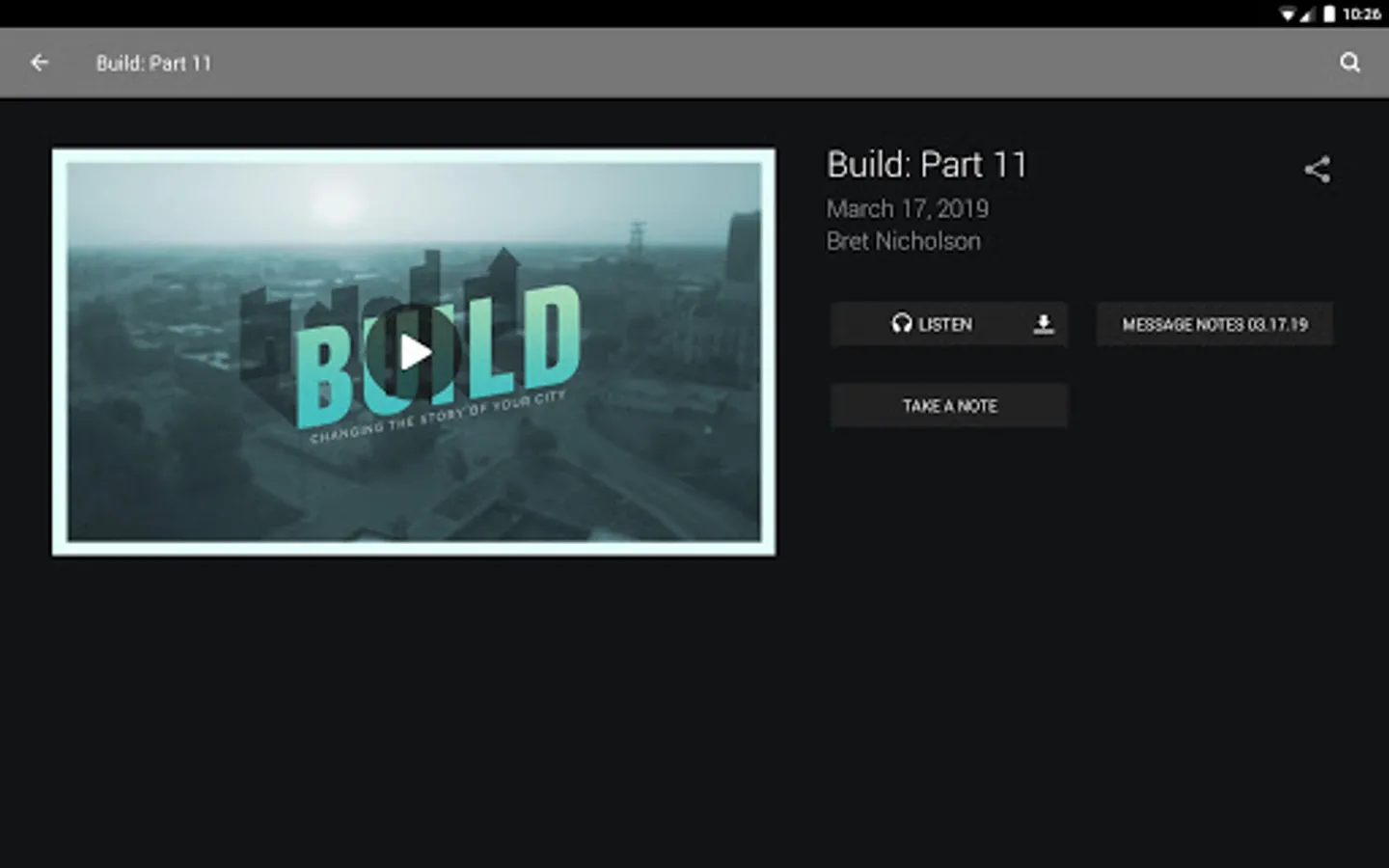The height and width of the screenshot is (868, 1389).
Task: Play the Build video
Action: point(415,352)
